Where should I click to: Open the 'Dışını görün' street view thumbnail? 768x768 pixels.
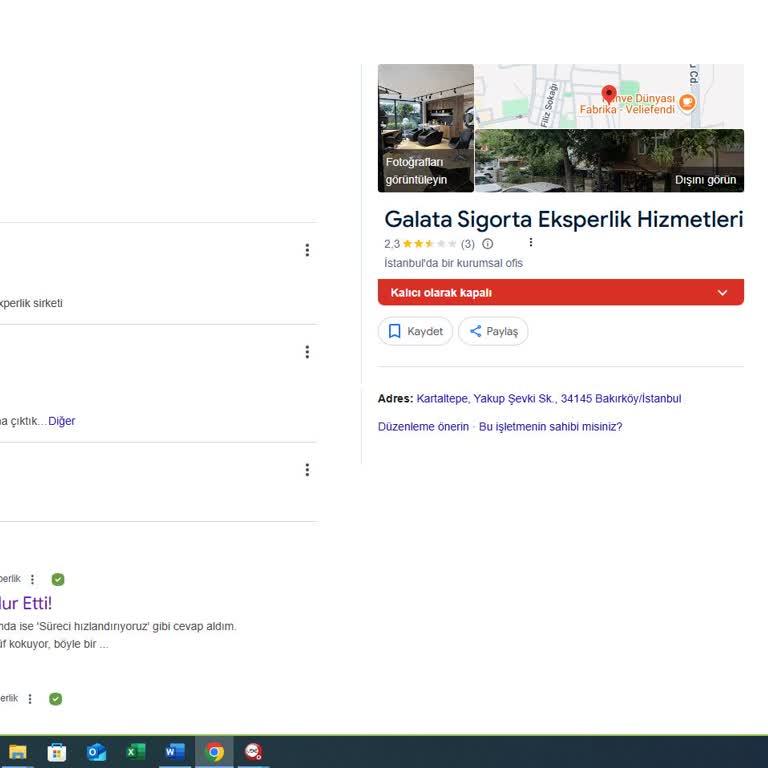609,161
